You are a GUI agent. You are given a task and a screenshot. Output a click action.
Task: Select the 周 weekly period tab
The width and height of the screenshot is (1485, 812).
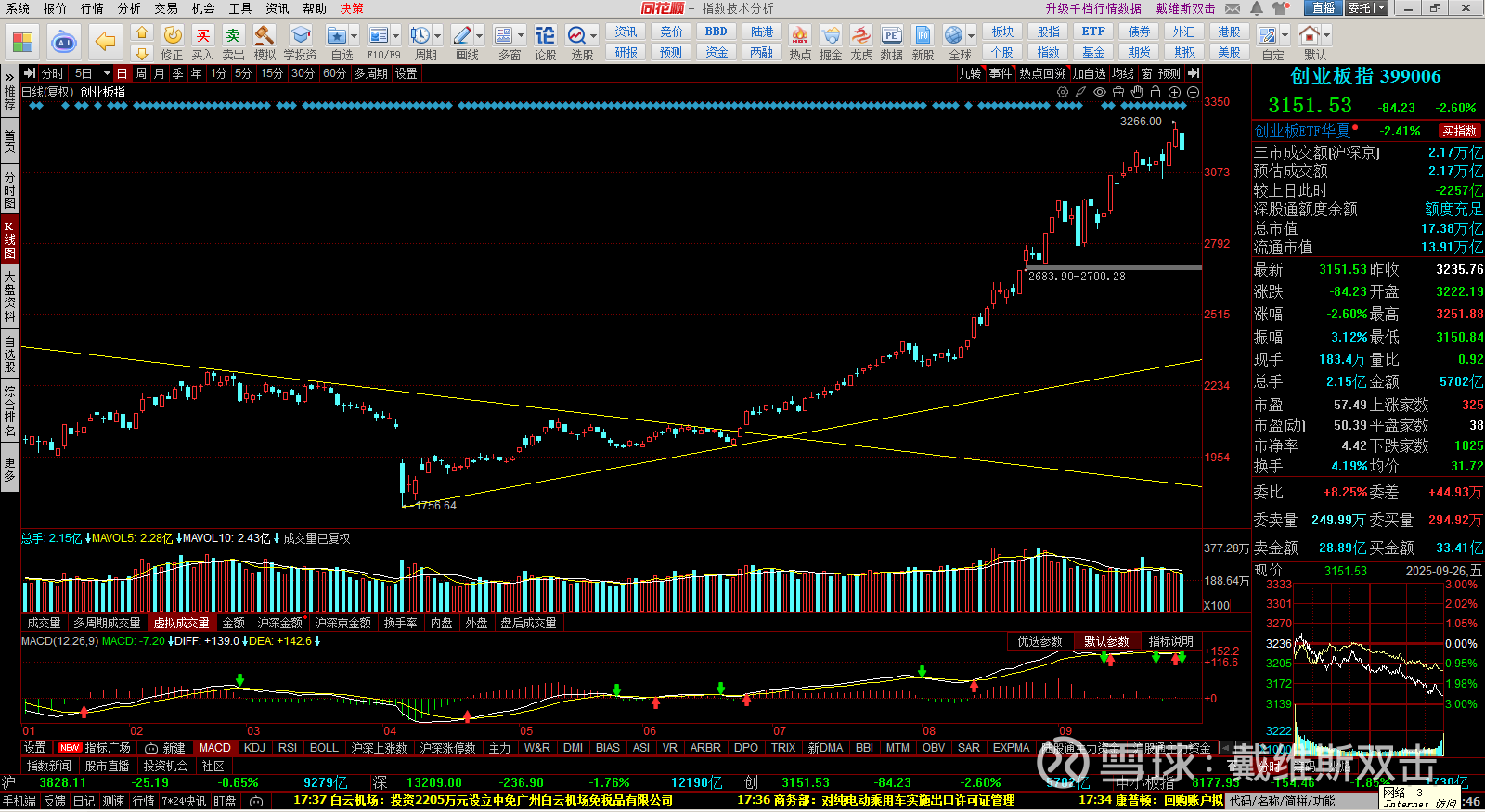(141, 73)
